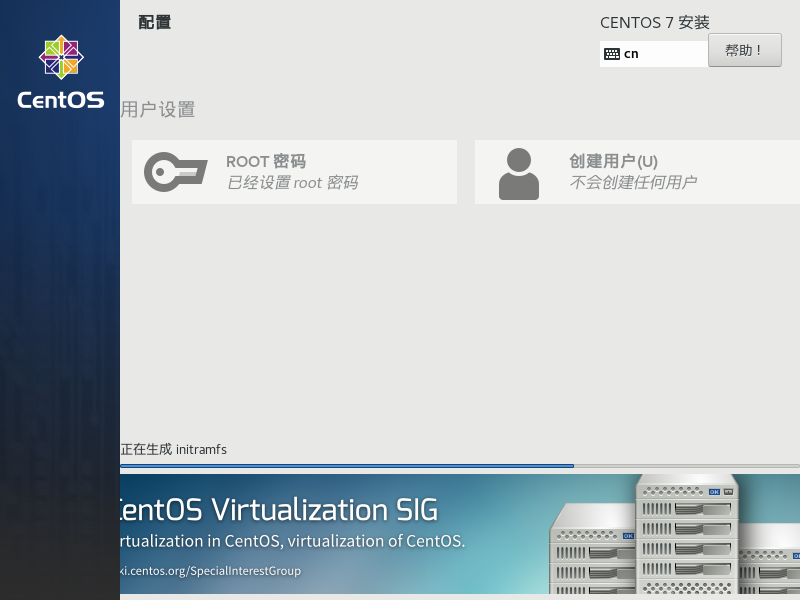The width and height of the screenshot is (800, 600).
Task: Click 已经设置 root 密码 status text
Action: (x=292, y=182)
